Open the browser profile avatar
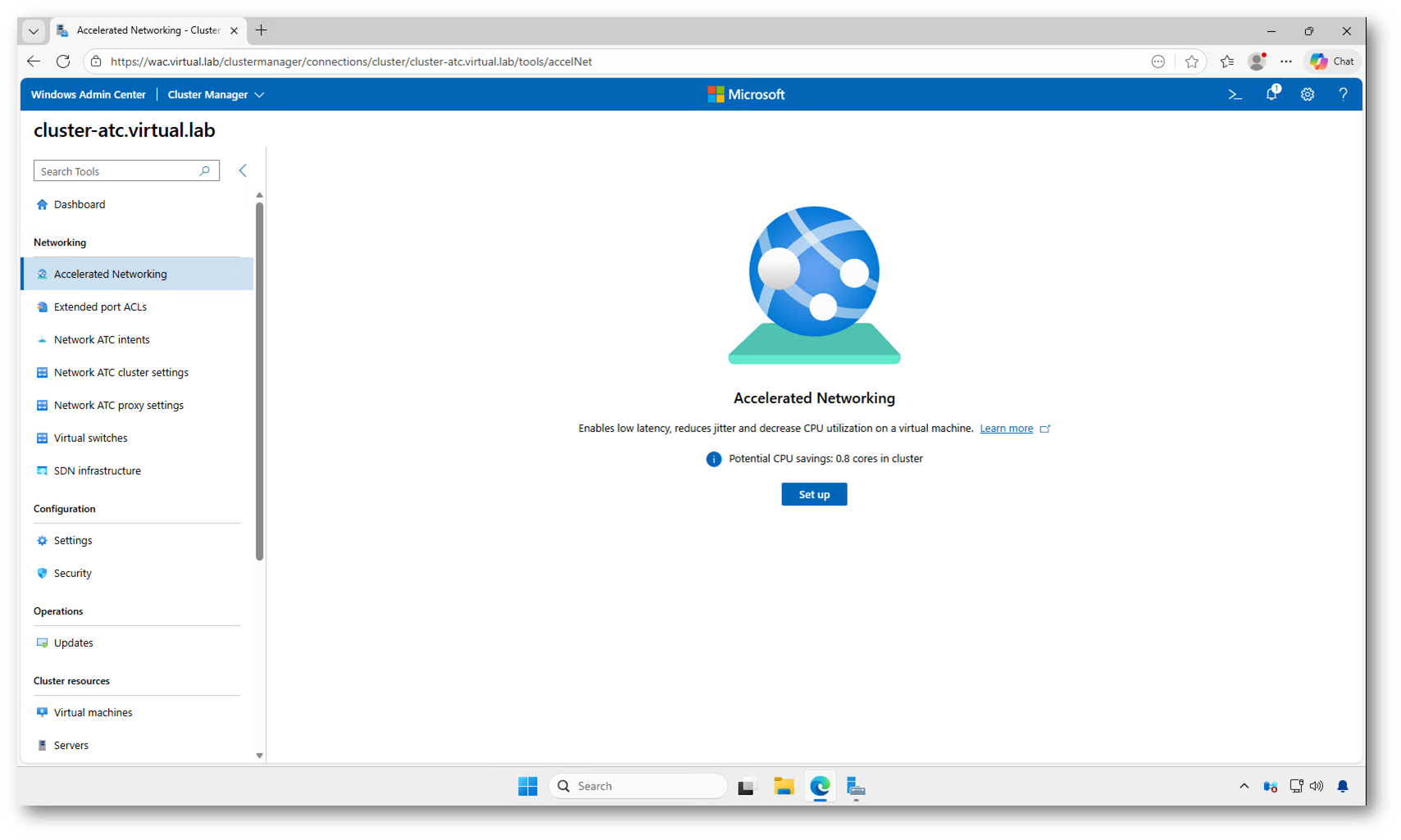Screen dimensions: 1401x840 click(1257, 61)
